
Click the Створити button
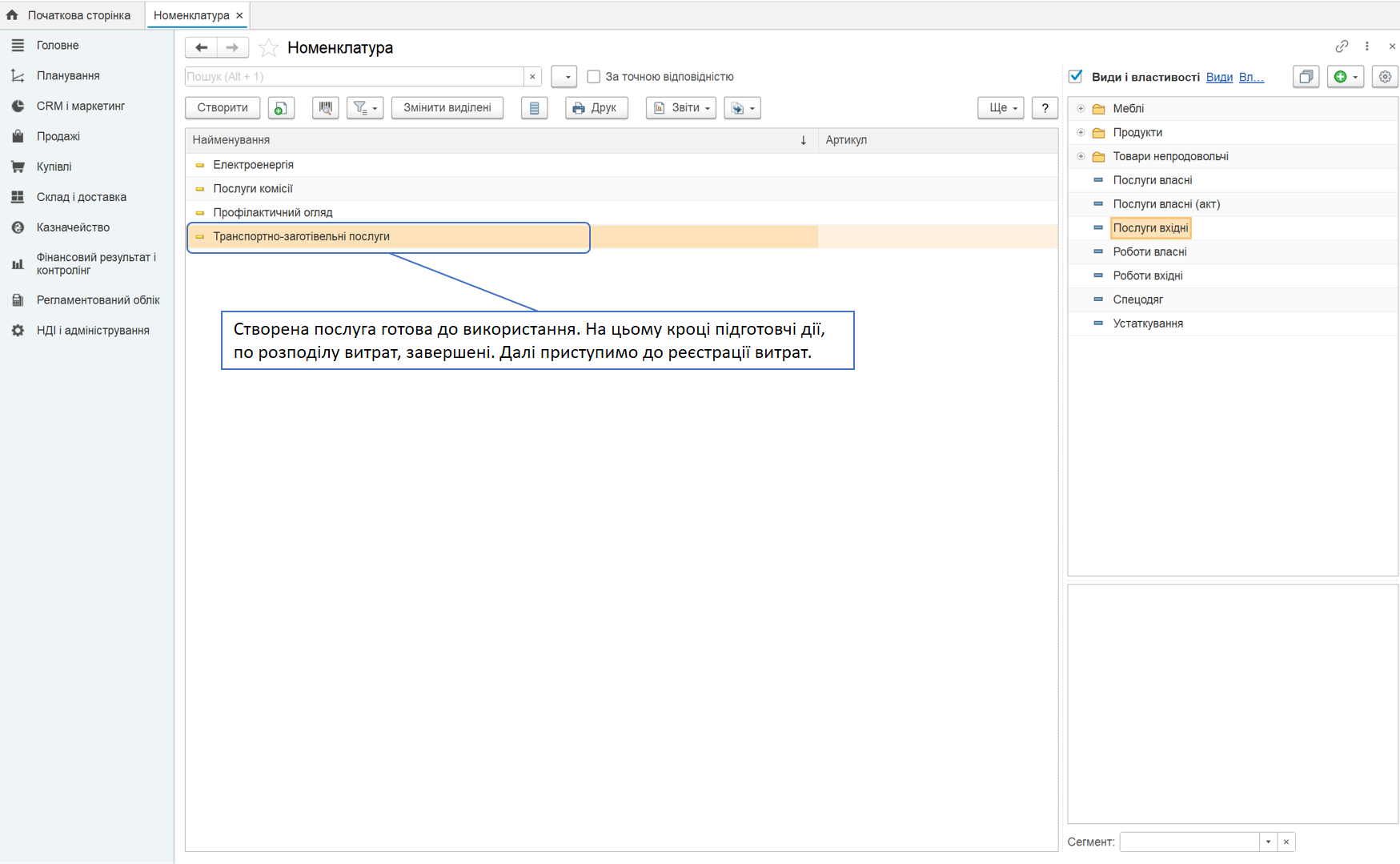pos(223,108)
